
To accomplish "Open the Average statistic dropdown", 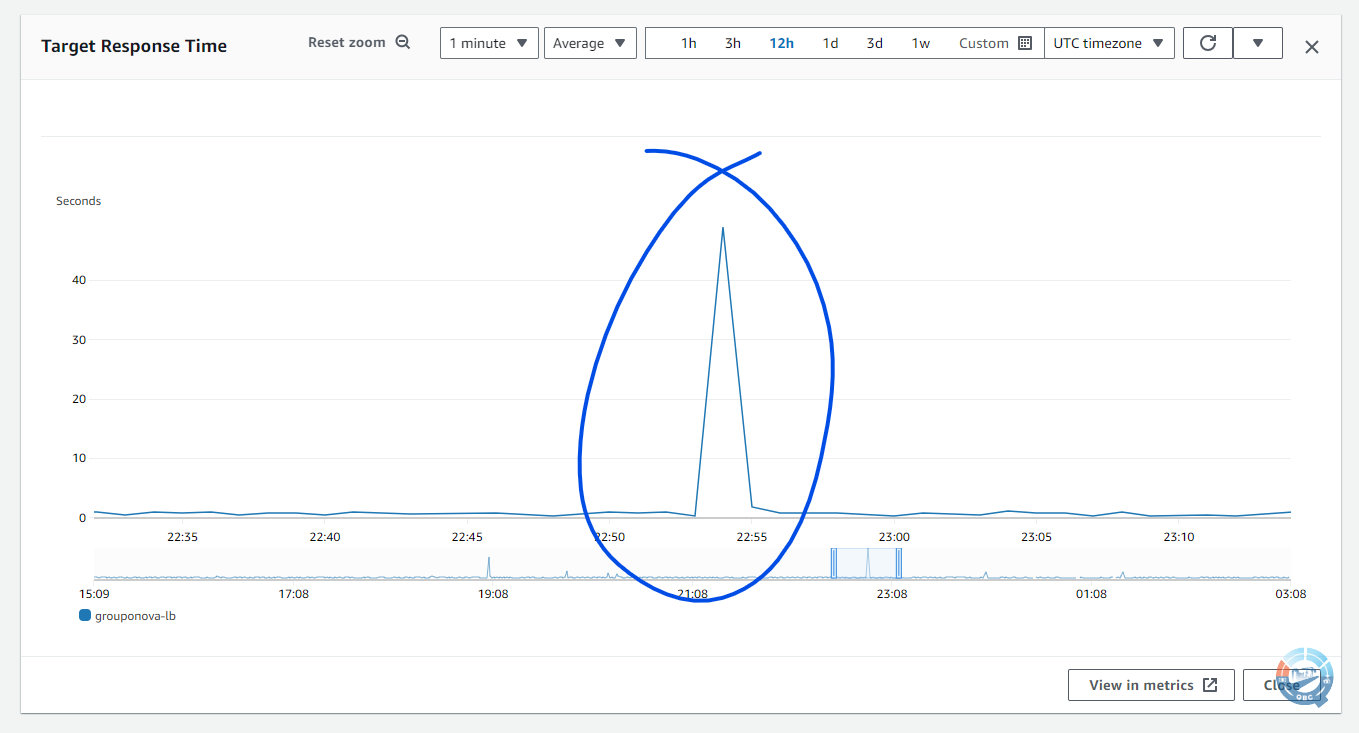I will tap(590, 43).
